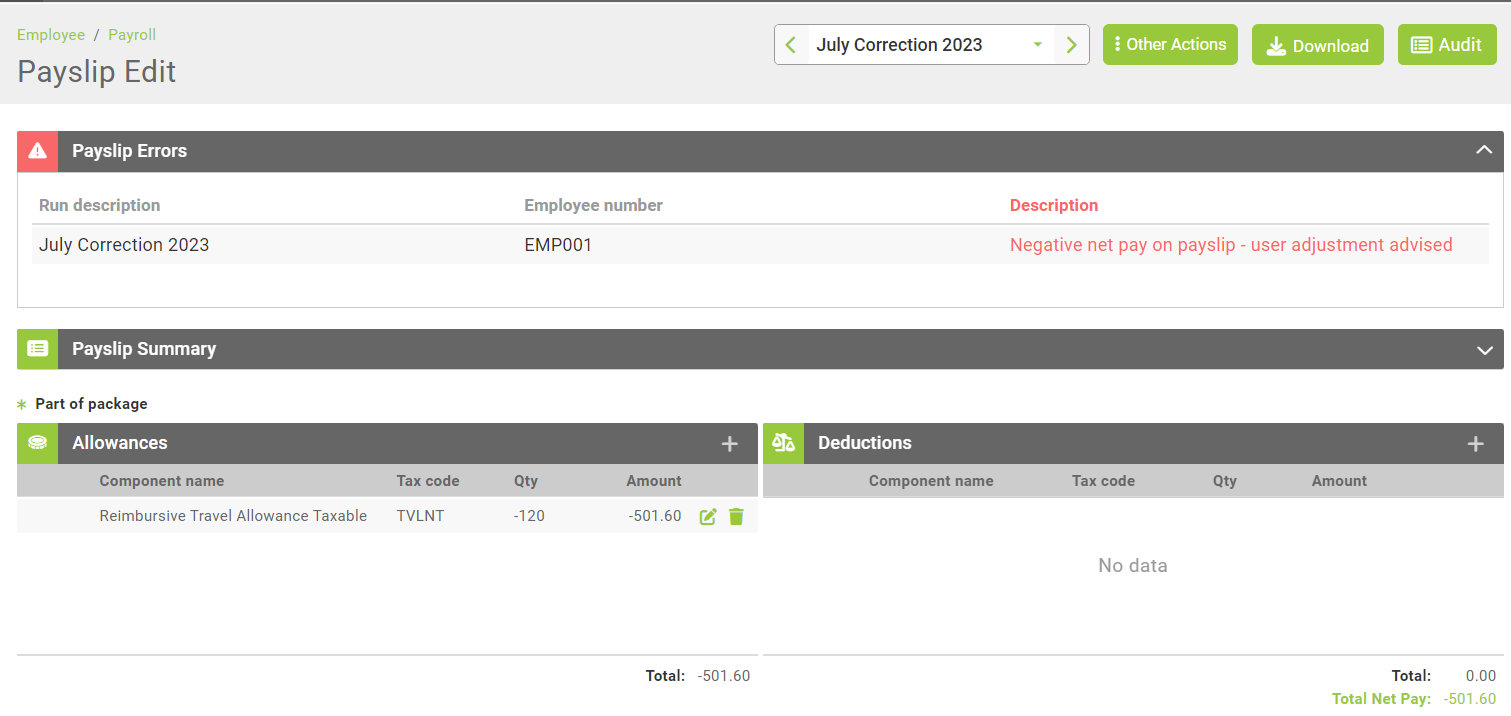The height and width of the screenshot is (716, 1511).
Task: Open the Other Actions menu
Action: pyautogui.click(x=1170, y=45)
